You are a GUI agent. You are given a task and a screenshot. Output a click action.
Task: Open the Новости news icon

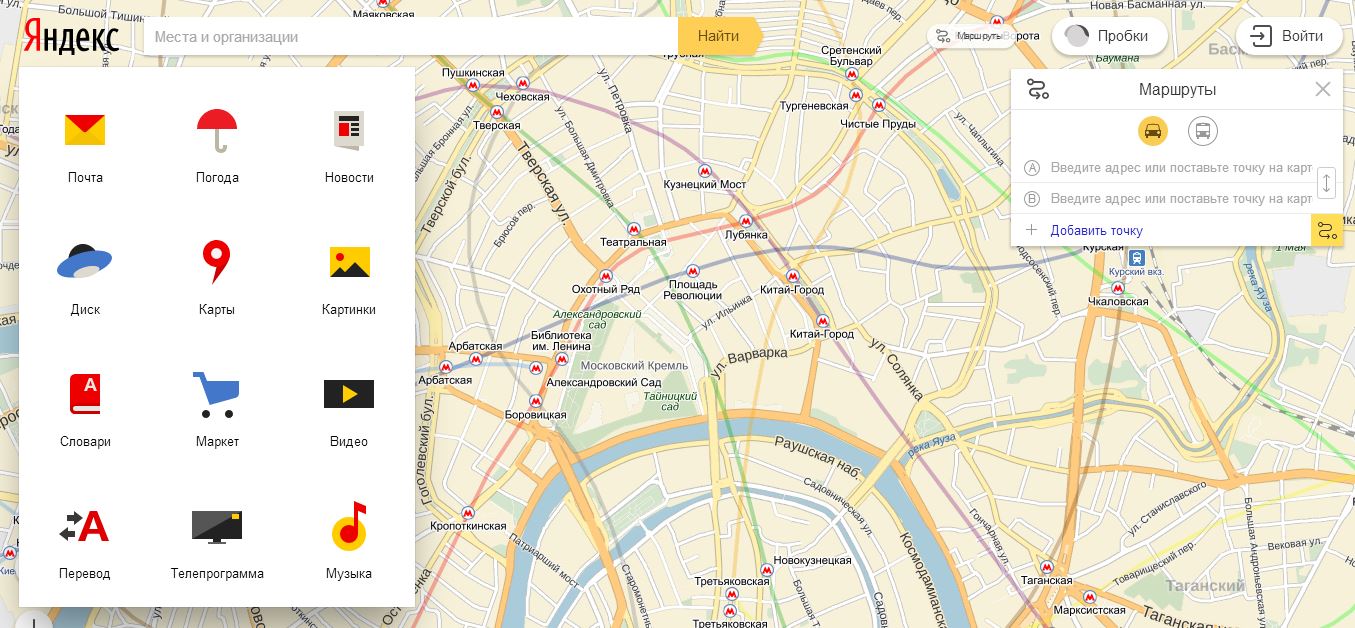coord(349,130)
